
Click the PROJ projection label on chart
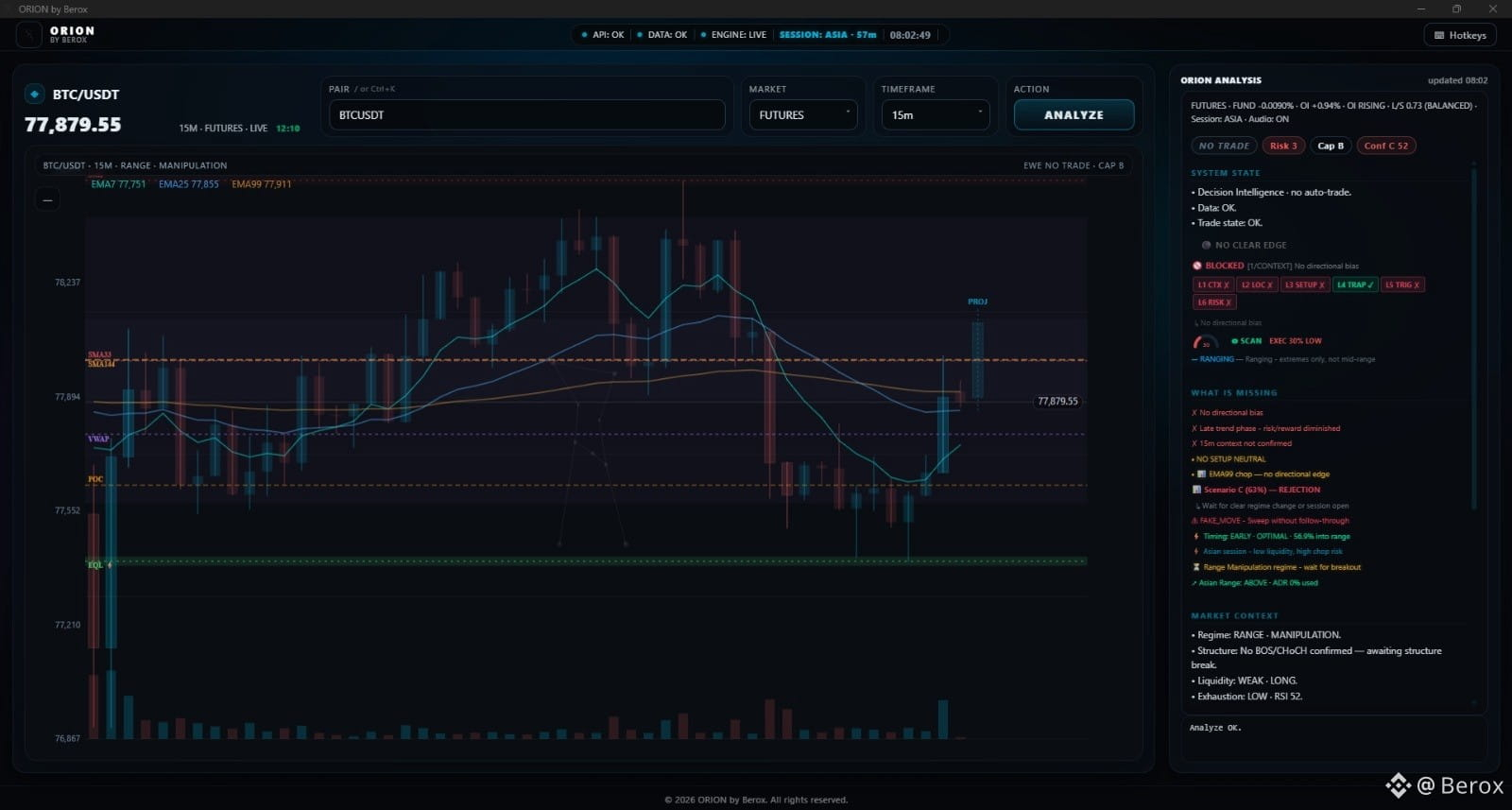[x=977, y=302]
